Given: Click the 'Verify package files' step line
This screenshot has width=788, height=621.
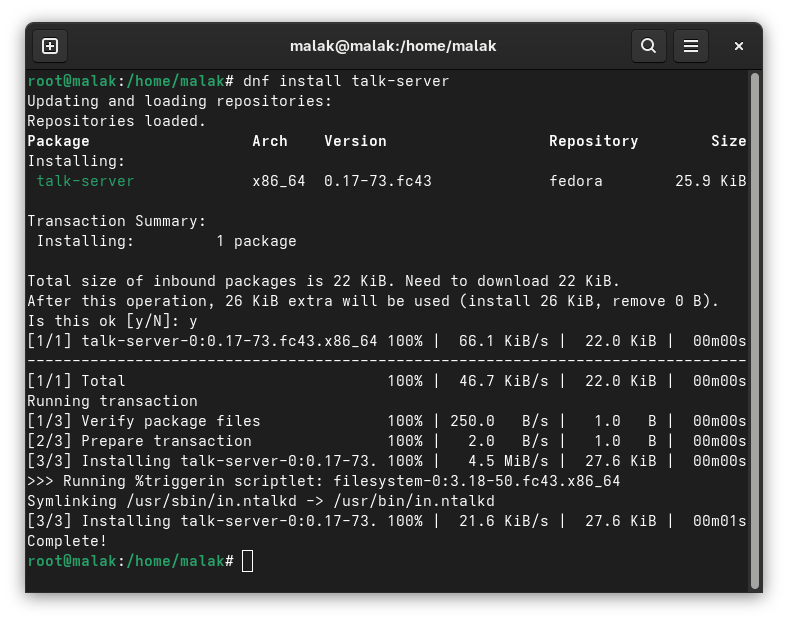Looking at the screenshot, I should [x=170, y=421].
